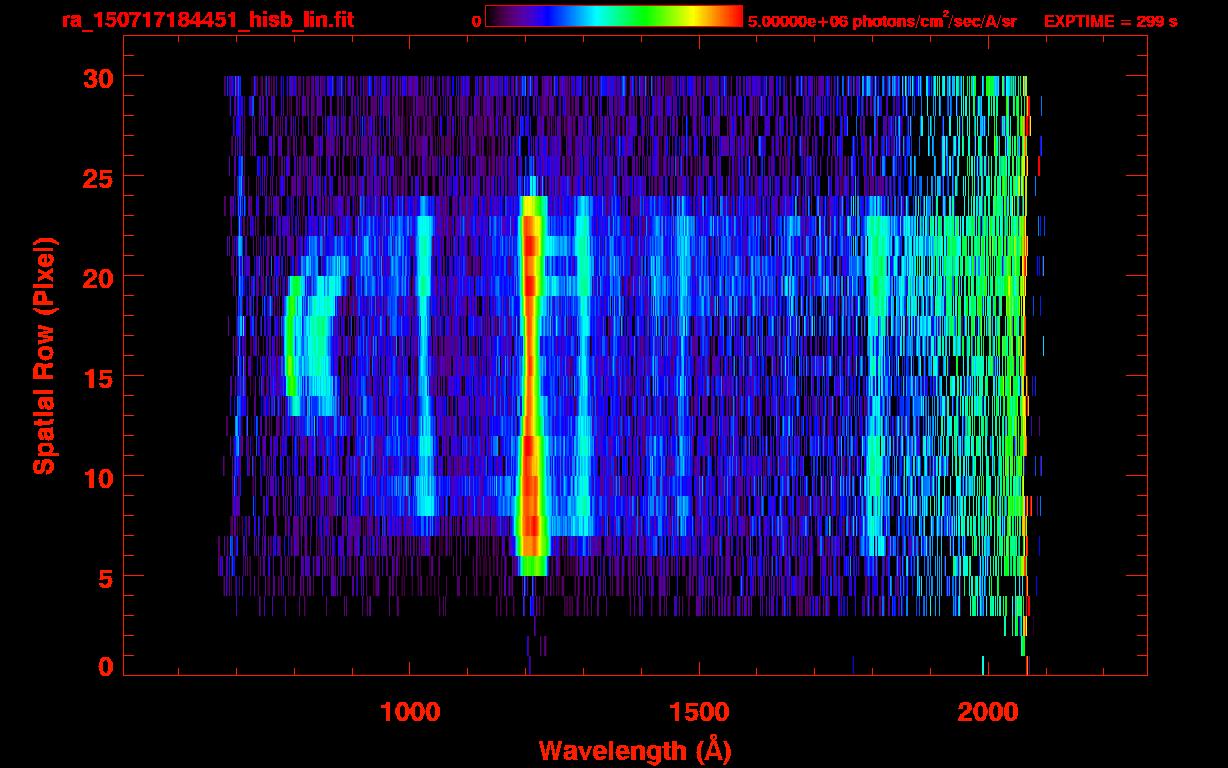Click the 5 spatial row tick label
The image size is (1228, 768).
point(106,577)
